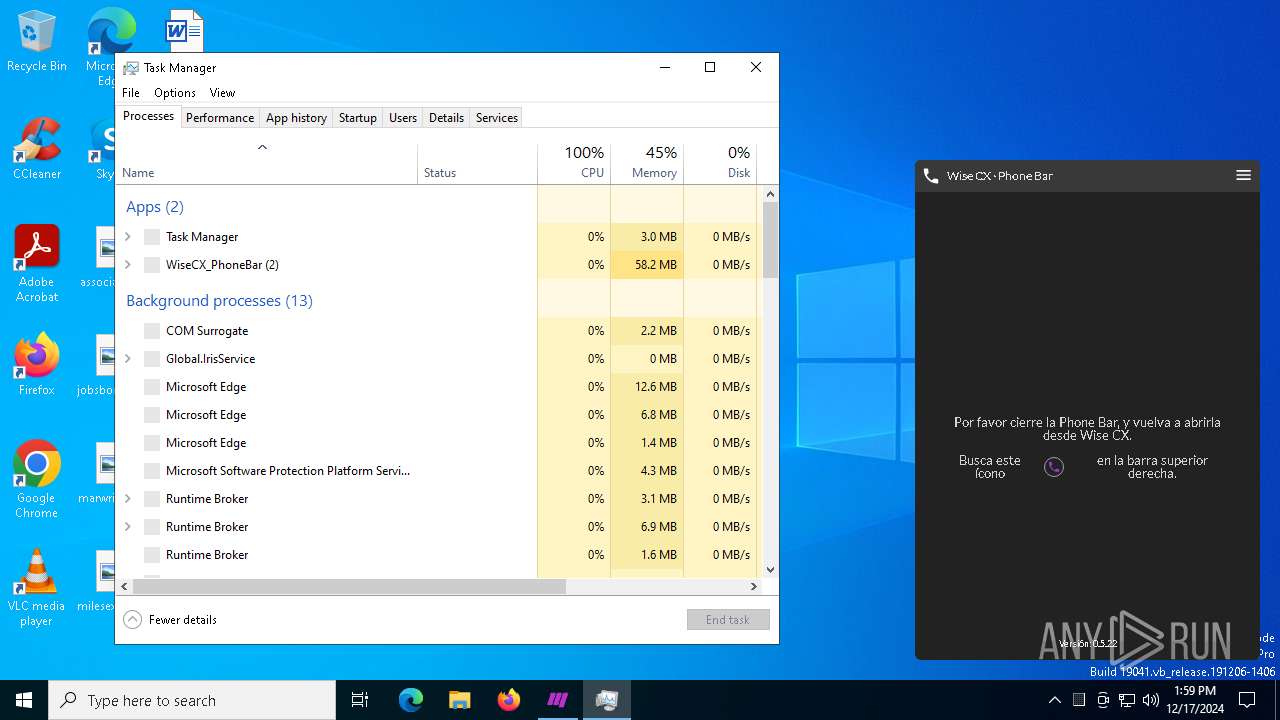Expand the WiseCX_PhoneBar (2) process group
The image size is (1280, 720).
coord(128,265)
